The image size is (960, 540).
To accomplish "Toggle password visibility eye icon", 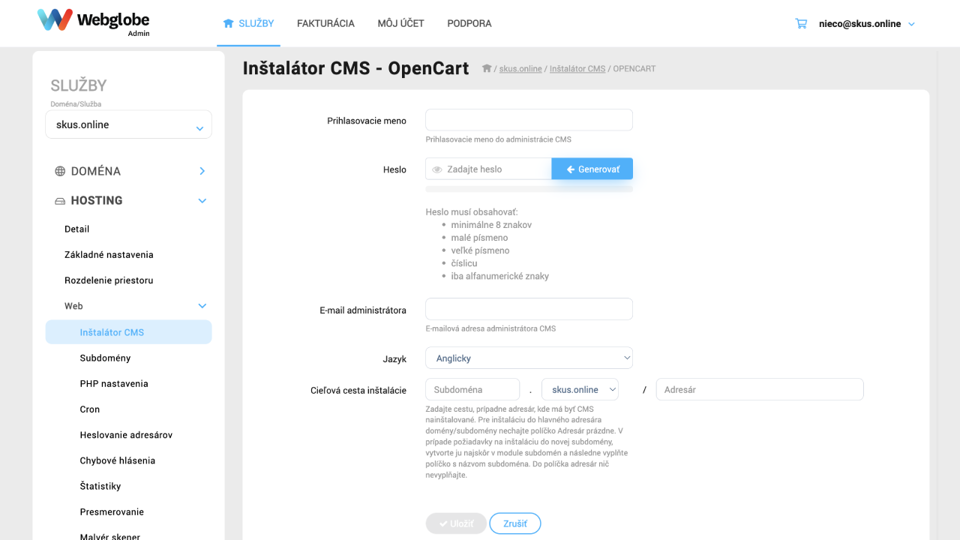I will 437,170.
